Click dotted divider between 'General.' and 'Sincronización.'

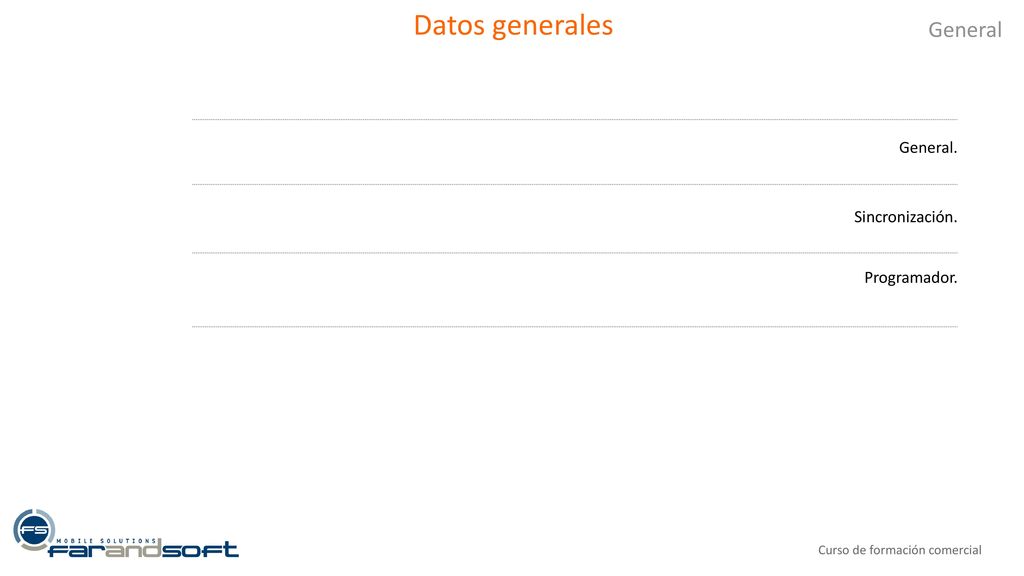[575, 185]
